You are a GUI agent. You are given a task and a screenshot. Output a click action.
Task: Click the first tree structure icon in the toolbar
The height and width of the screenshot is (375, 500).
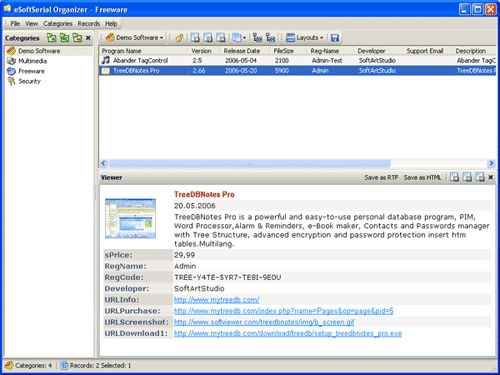258,38
